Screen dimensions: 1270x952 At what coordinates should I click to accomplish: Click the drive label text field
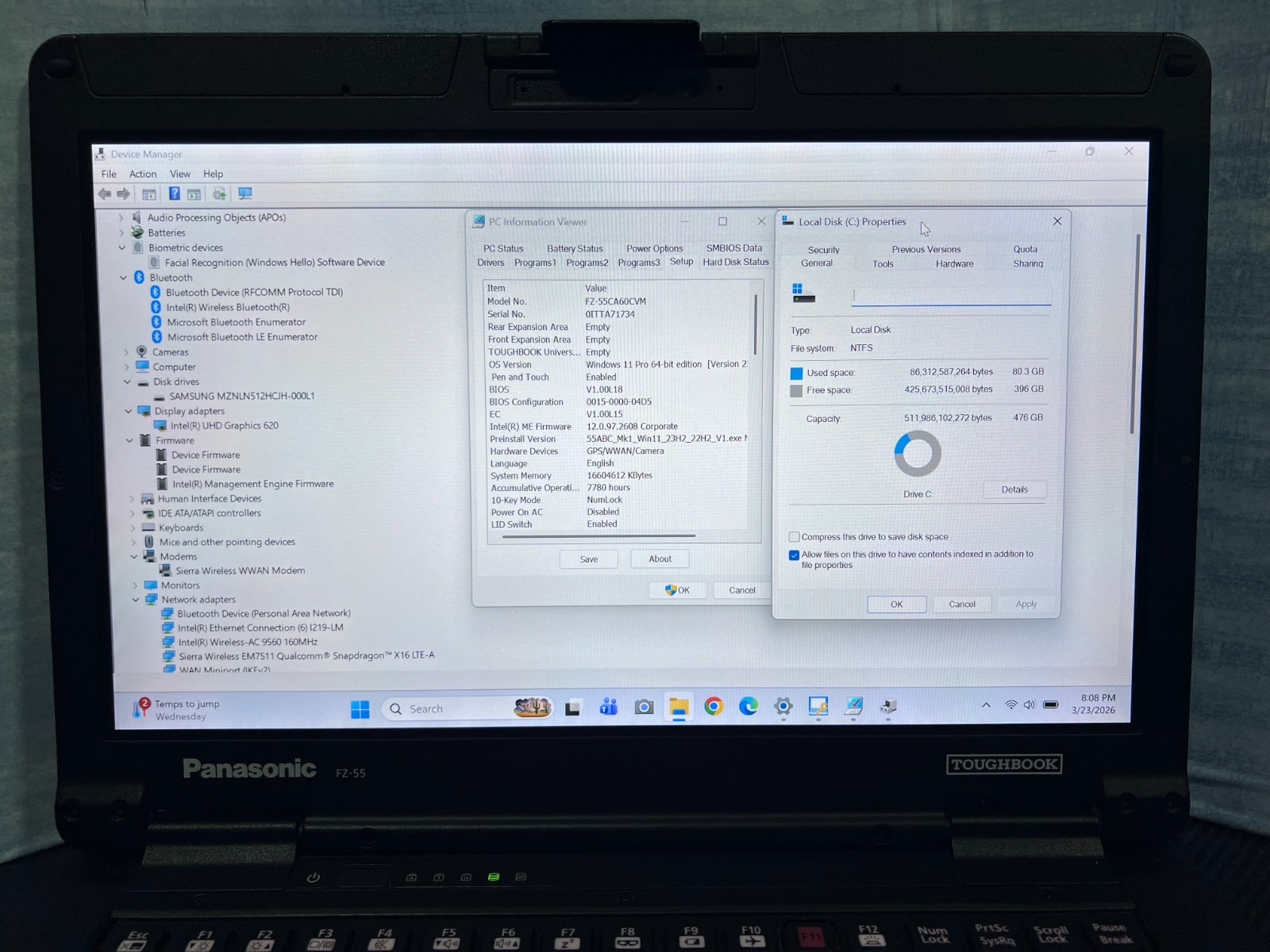pos(951,295)
